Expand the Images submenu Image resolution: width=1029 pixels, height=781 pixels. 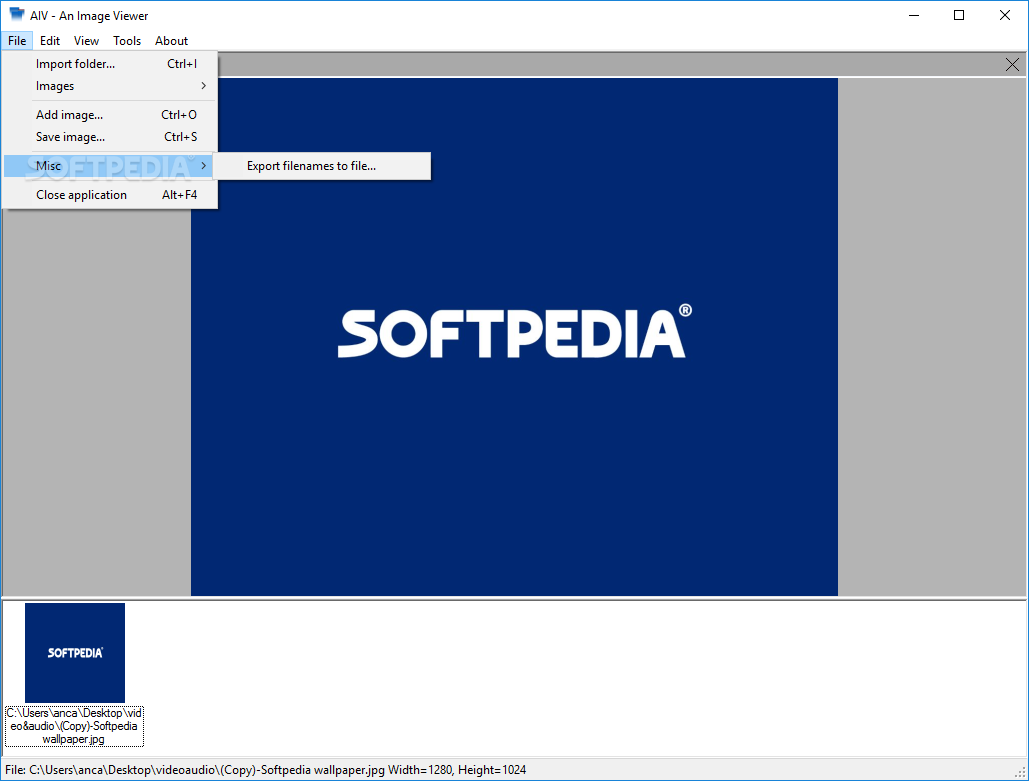(110, 86)
